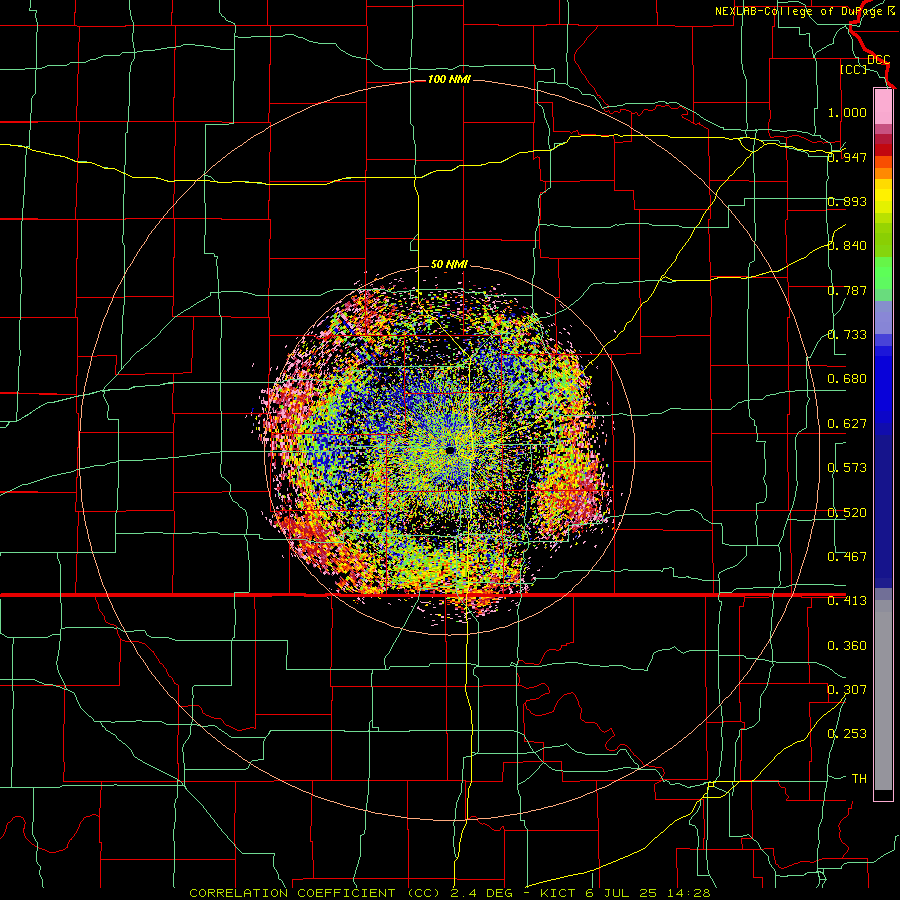This screenshot has height=900, width=900.
Task: Select the 0.307 scale value
Action: 847,690
